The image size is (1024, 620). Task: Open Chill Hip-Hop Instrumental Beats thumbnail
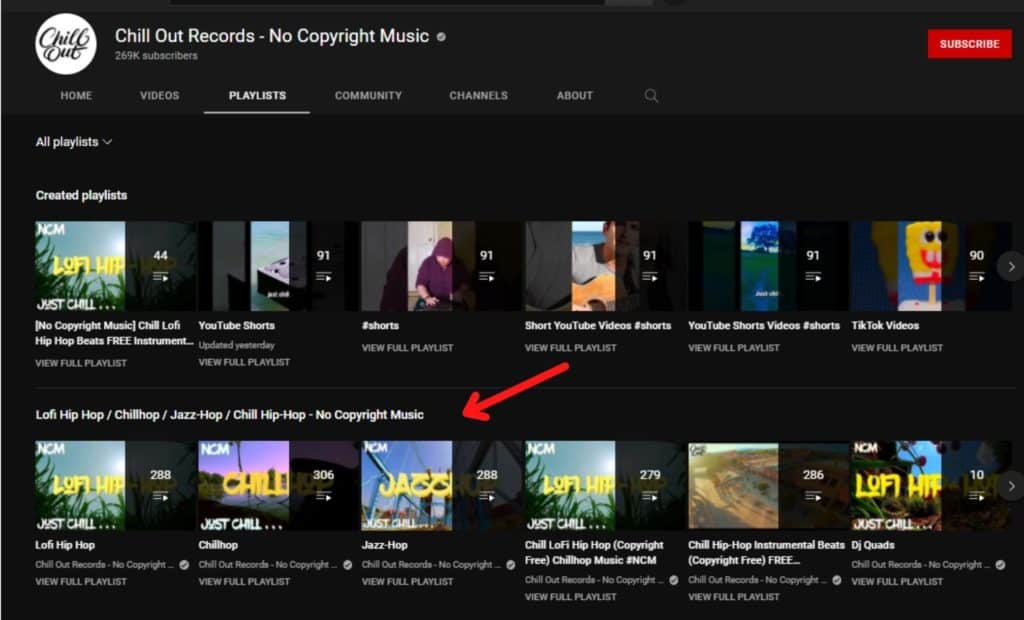tap(768, 486)
